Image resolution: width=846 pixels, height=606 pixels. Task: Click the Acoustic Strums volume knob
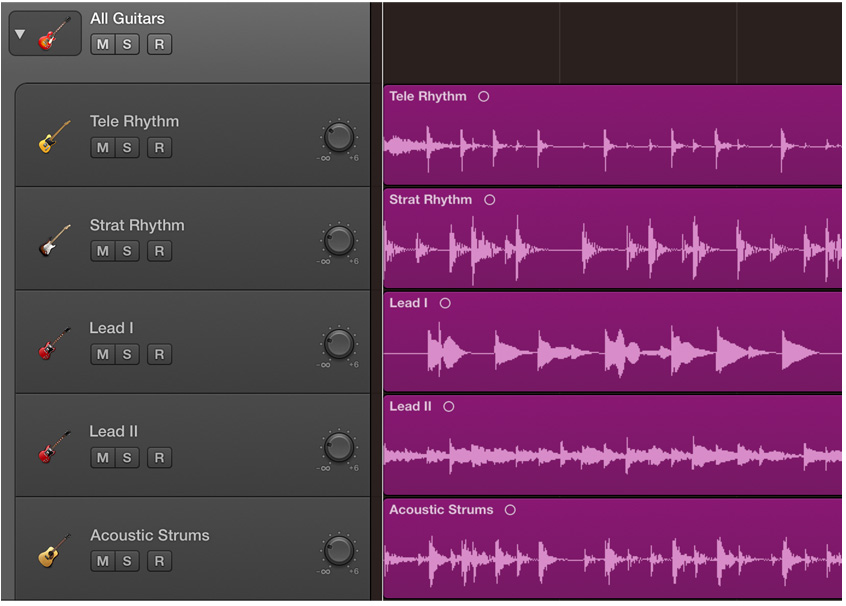tap(339, 550)
